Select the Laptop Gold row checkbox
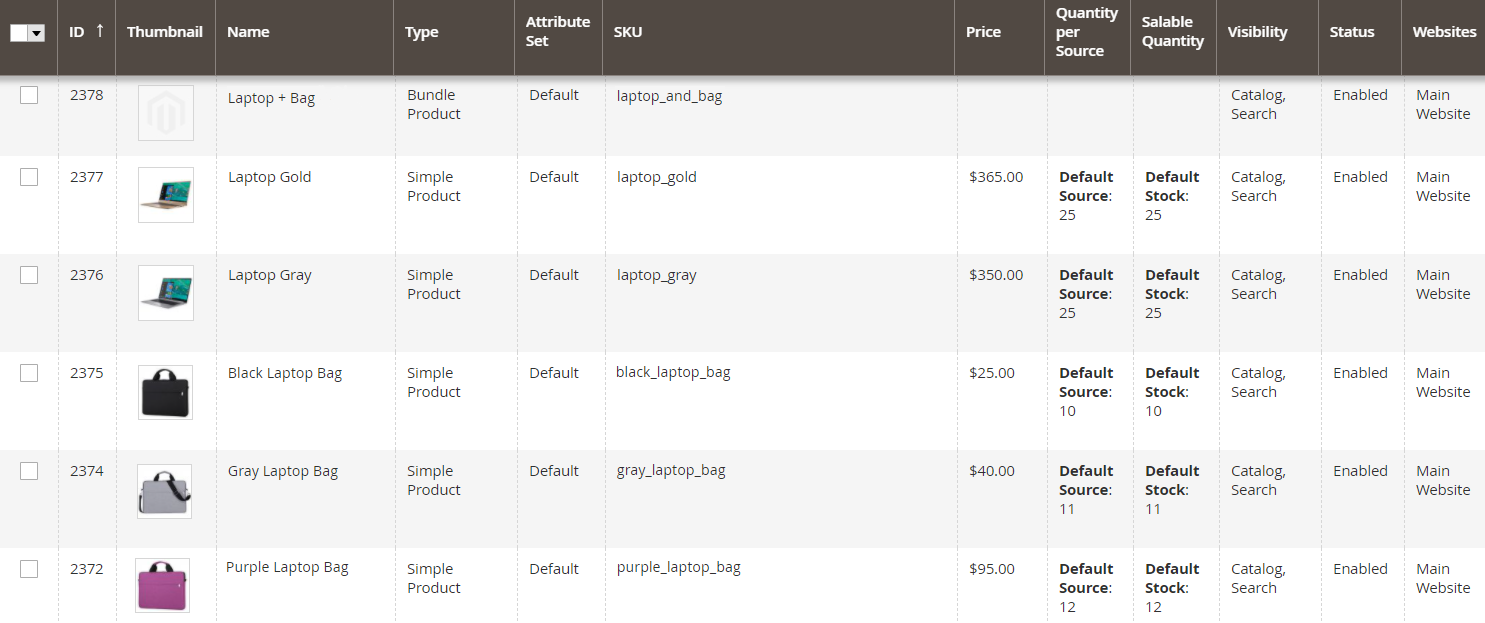The image size is (1485, 623). (x=29, y=177)
